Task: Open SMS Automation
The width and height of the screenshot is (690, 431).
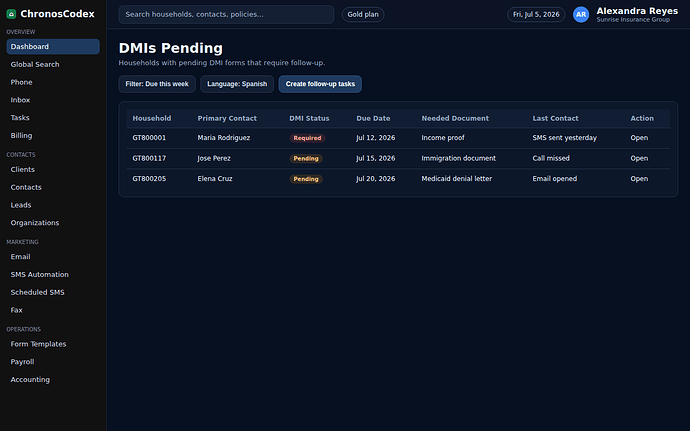Action: tap(53, 274)
